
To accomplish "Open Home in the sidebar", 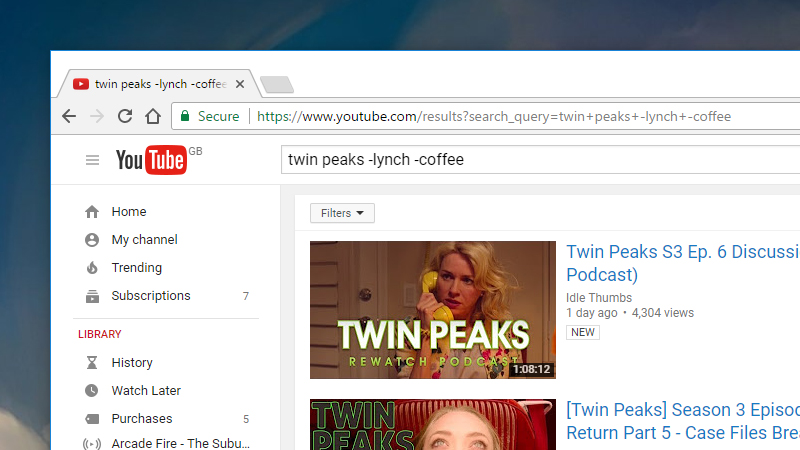I will [129, 212].
